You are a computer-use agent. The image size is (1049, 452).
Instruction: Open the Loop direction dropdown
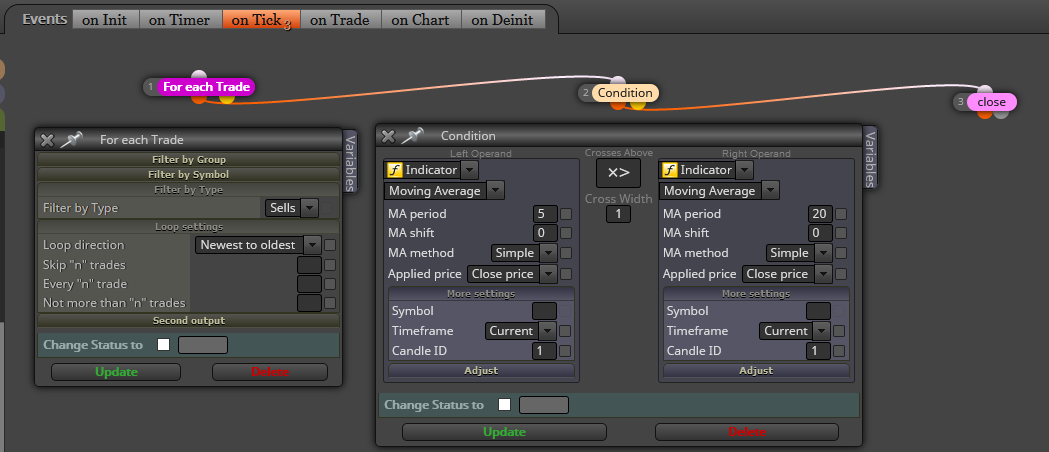click(x=259, y=245)
